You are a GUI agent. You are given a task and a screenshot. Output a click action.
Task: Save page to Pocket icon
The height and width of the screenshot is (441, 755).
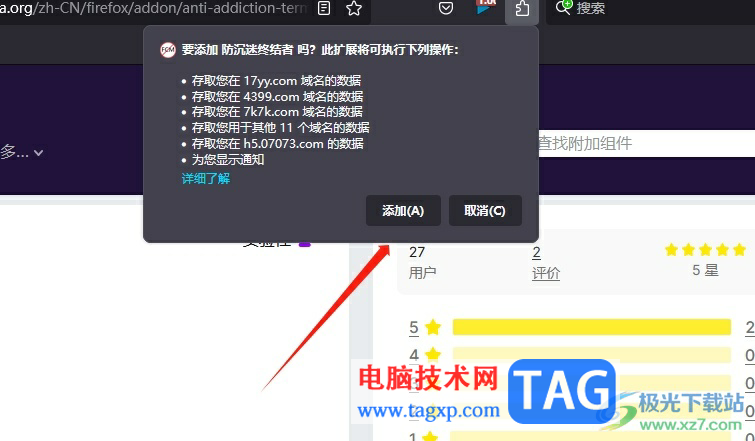446,8
